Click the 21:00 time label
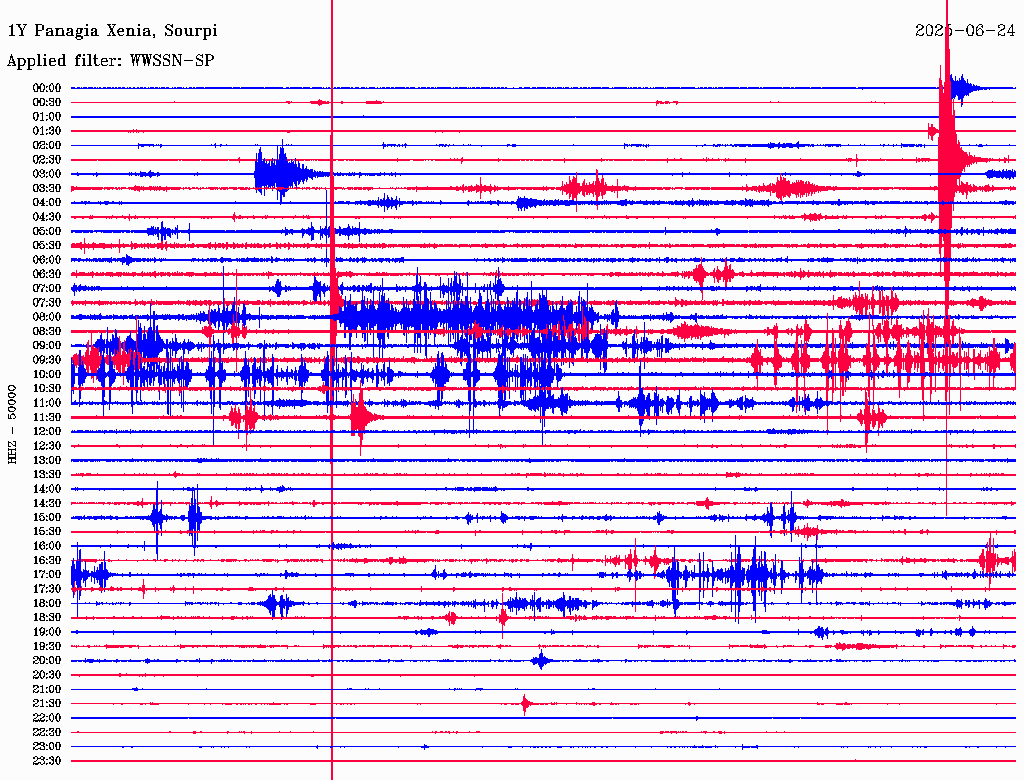 [x=47, y=690]
